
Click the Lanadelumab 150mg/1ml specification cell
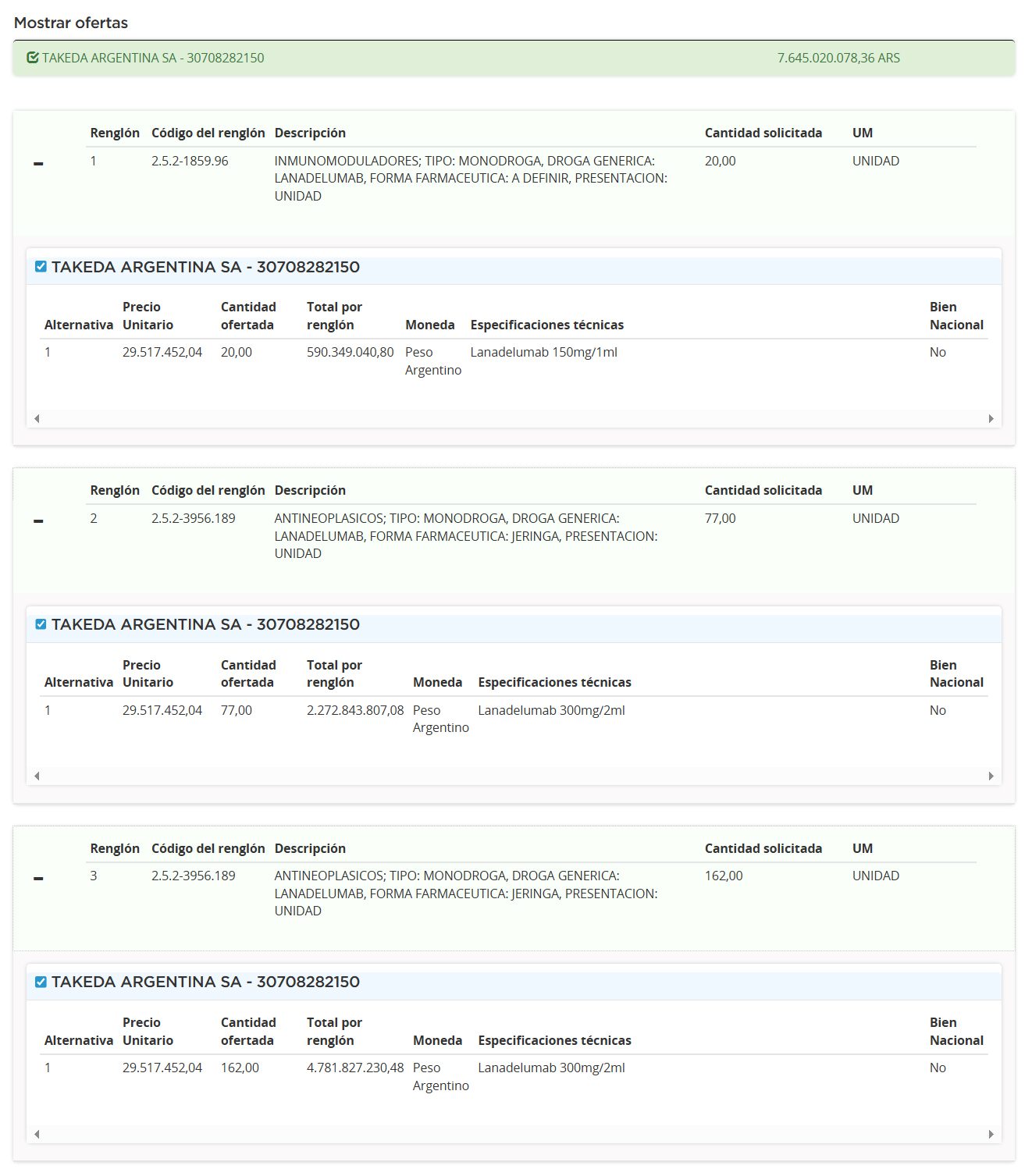pyautogui.click(x=543, y=352)
